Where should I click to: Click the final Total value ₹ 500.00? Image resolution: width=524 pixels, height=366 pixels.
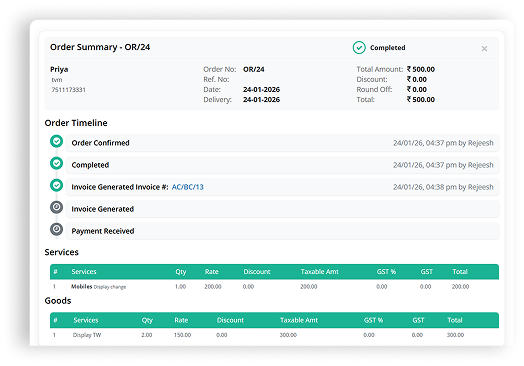pyautogui.click(x=420, y=100)
